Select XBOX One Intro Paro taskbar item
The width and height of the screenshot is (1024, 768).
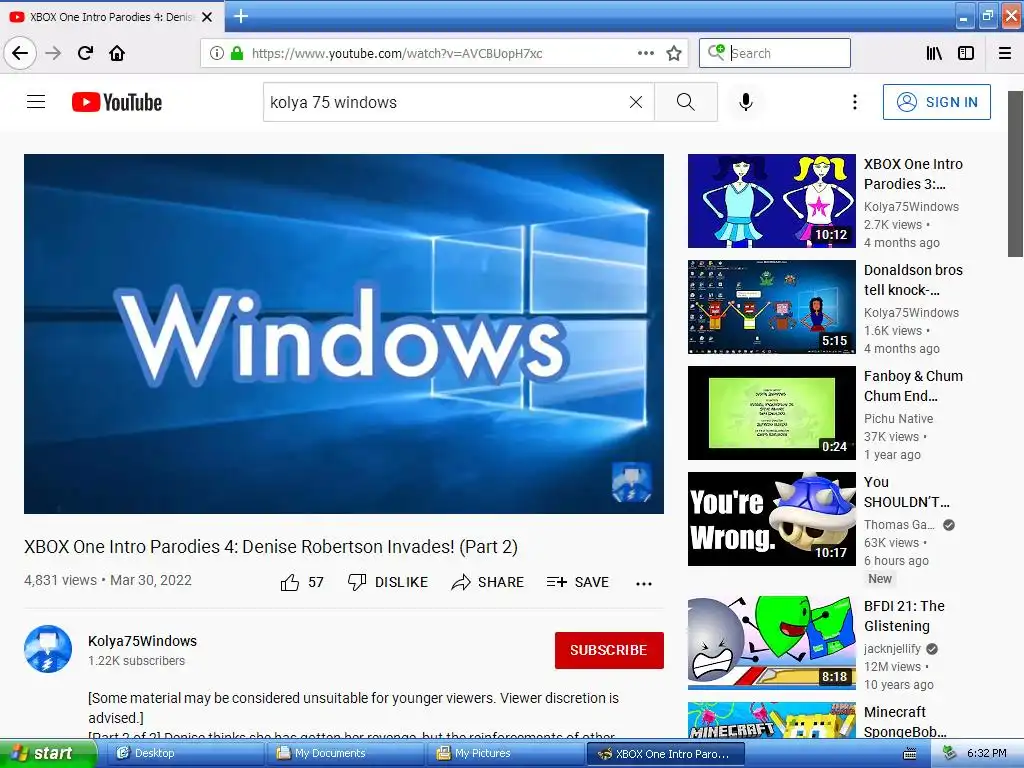[665, 754]
